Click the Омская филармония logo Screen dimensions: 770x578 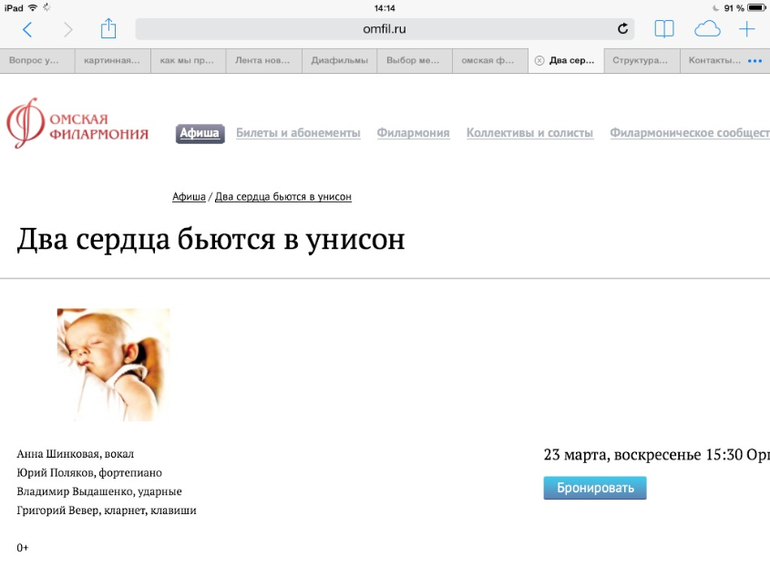click(x=77, y=123)
